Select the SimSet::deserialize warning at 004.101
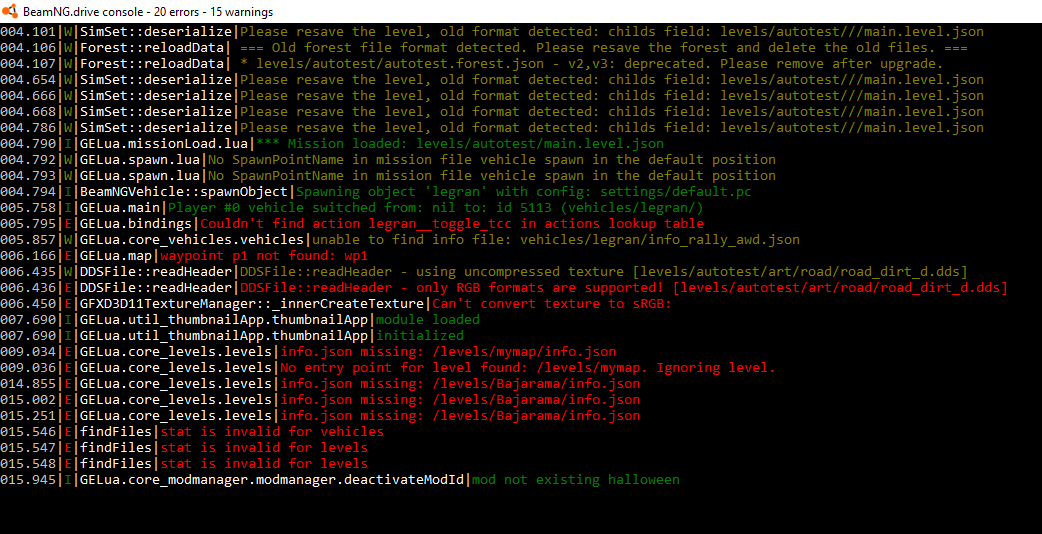Screen dimensions: 1042x534 492,32
